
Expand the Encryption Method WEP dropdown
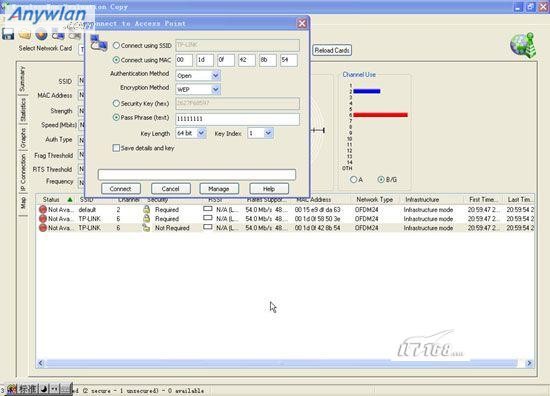point(198,89)
